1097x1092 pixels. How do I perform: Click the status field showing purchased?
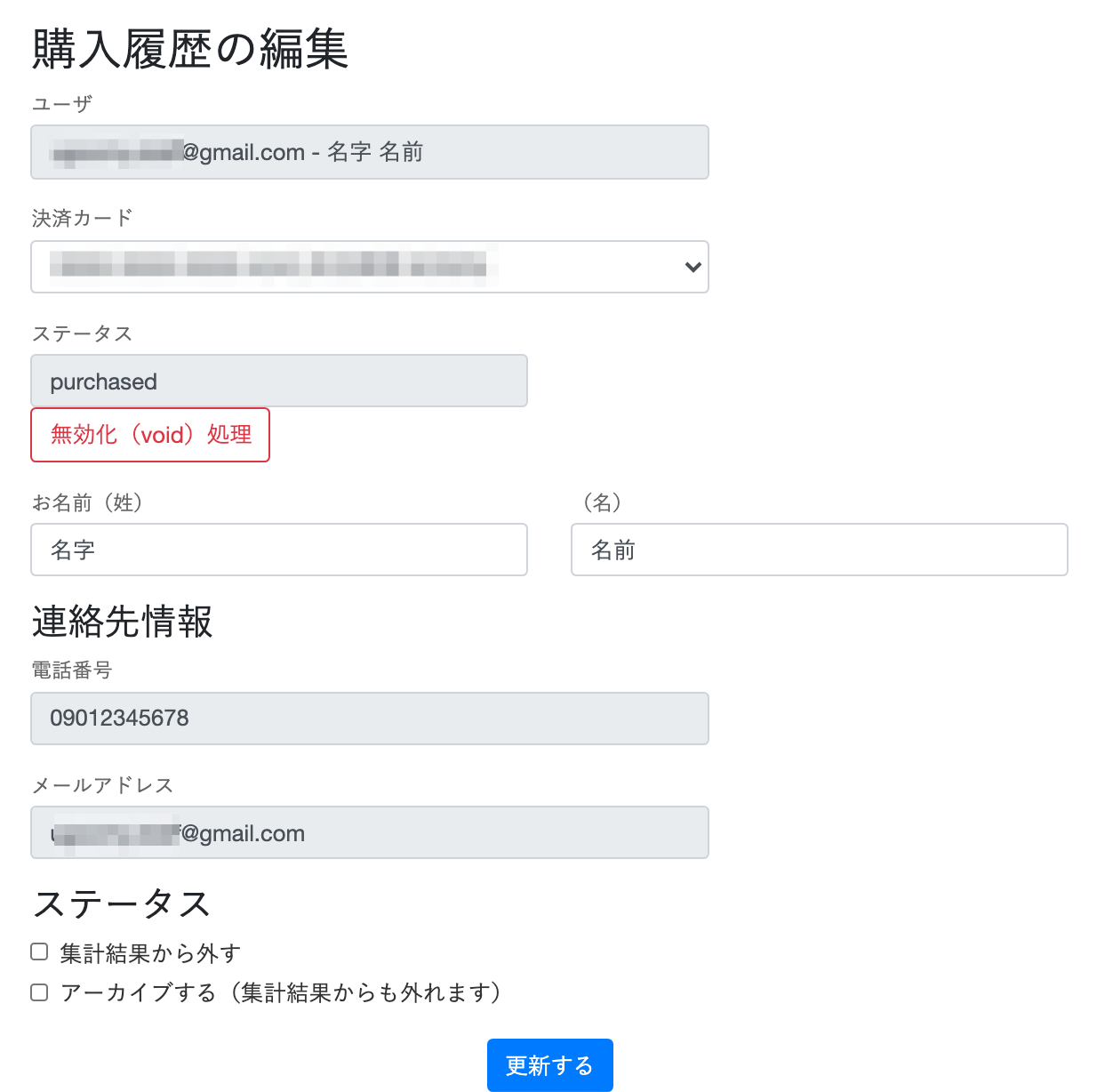279,381
